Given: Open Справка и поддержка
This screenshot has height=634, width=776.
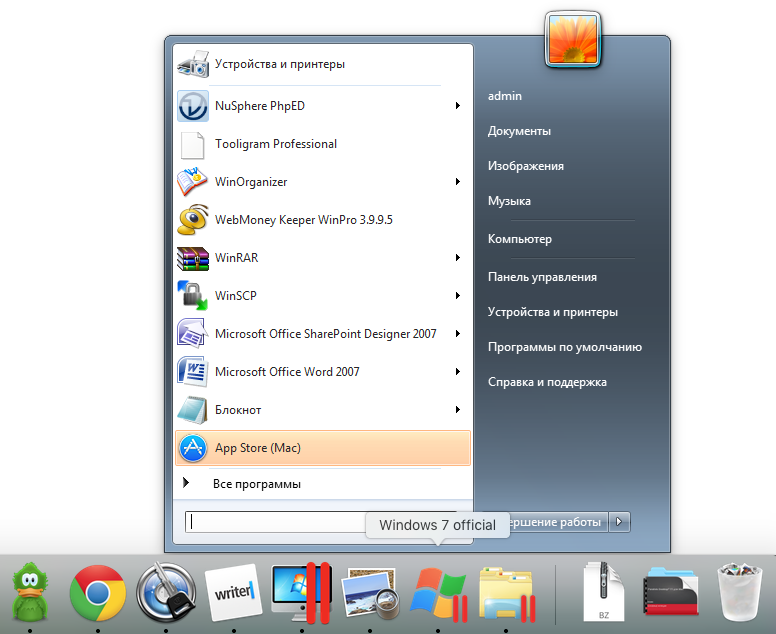Looking at the screenshot, I should tap(547, 382).
